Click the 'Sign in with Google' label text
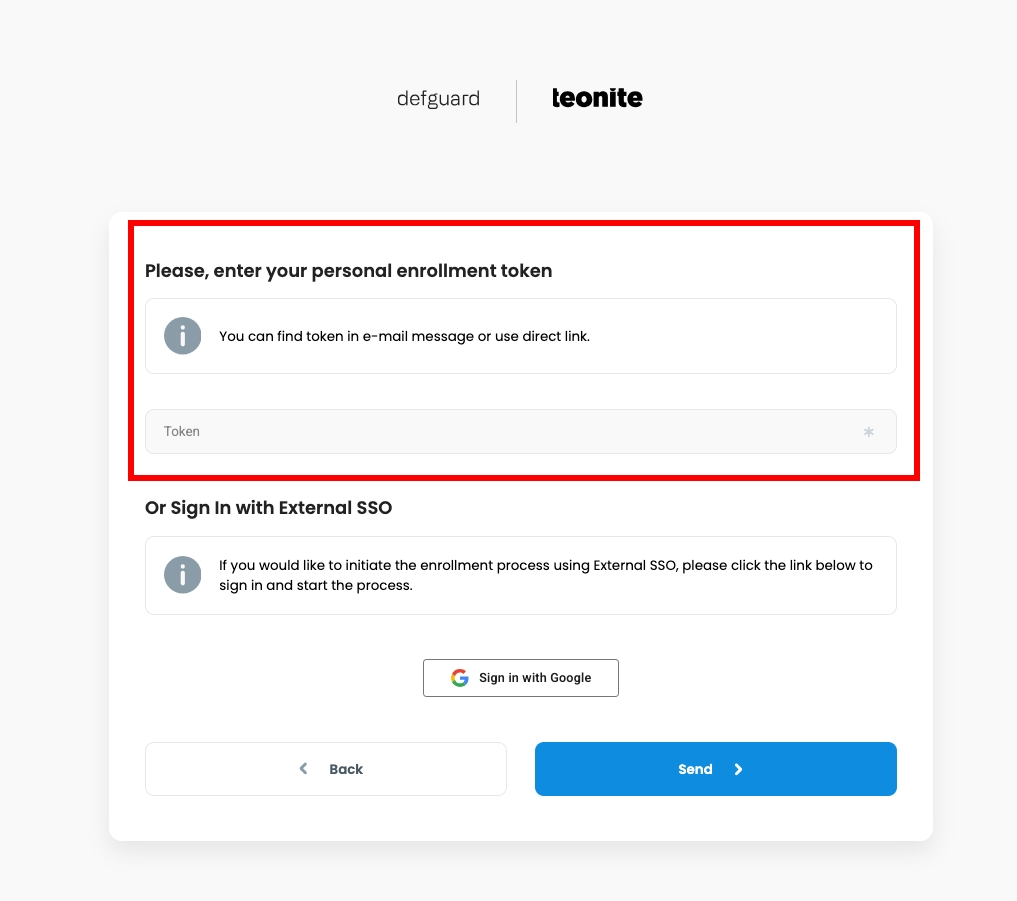 535,678
